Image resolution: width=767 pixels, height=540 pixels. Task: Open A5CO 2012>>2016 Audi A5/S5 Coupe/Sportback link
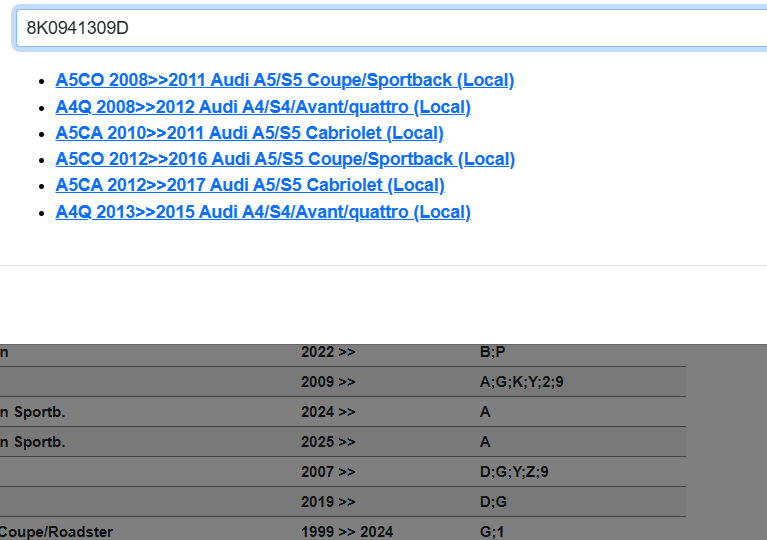pyautogui.click(x=285, y=159)
